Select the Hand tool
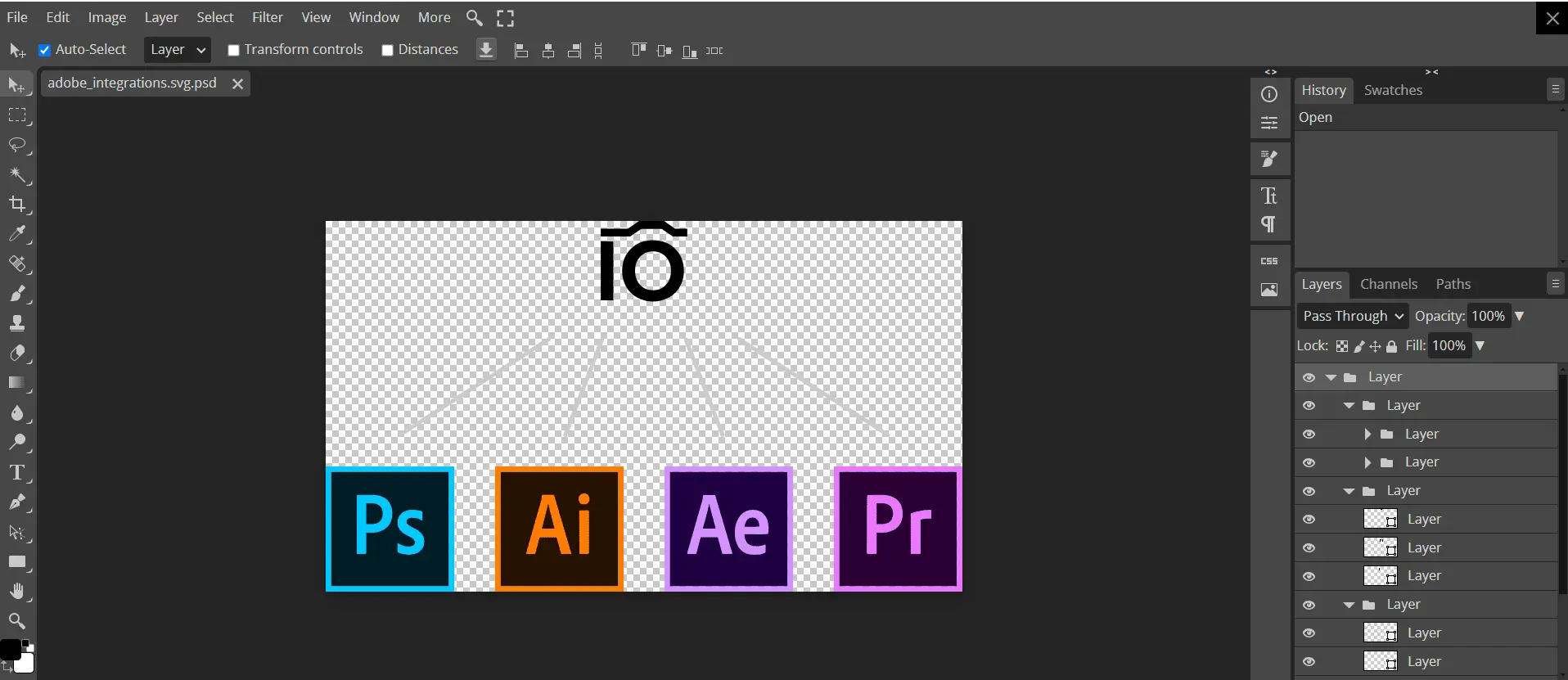This screenshot has height=680, width=1568. pyautogui.click(x=17, y=591)
